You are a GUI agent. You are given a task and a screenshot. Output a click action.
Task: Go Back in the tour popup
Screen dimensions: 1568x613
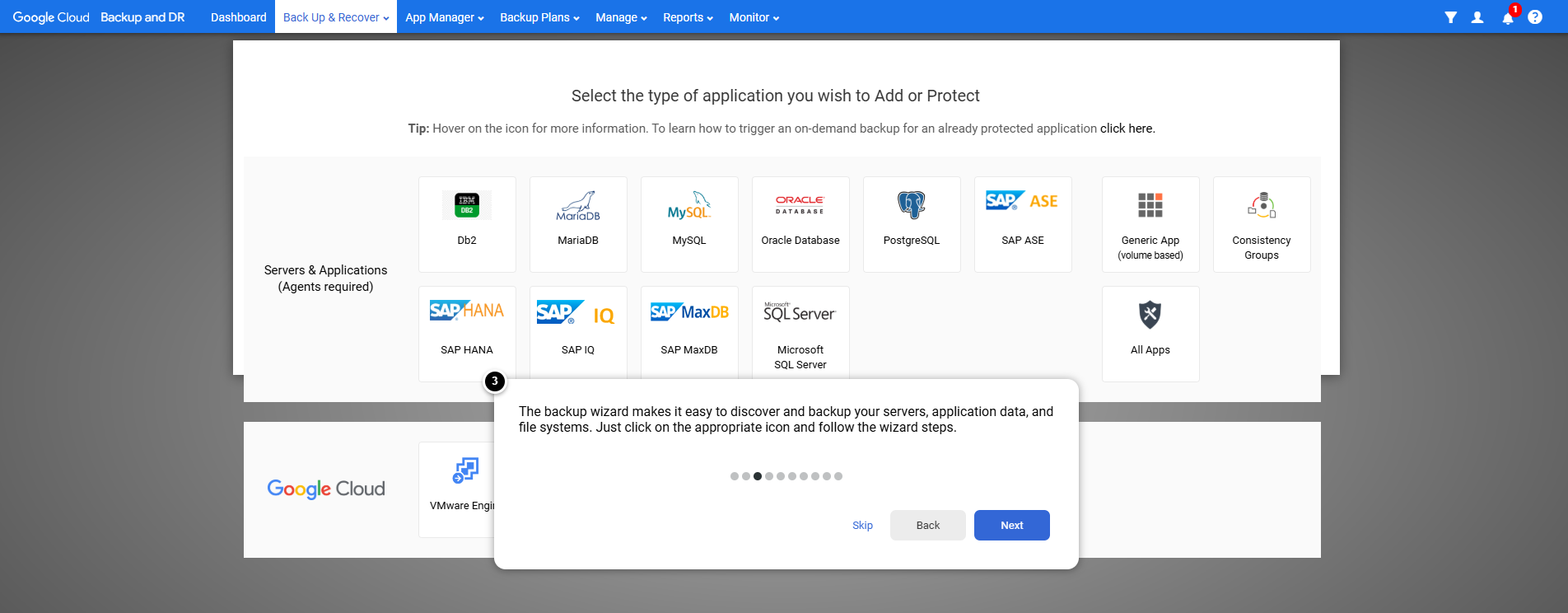(928, 526)
